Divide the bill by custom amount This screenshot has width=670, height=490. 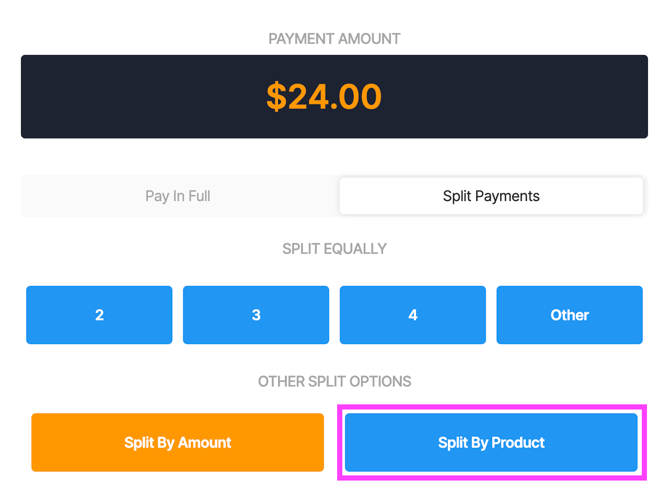pos(178,442)
